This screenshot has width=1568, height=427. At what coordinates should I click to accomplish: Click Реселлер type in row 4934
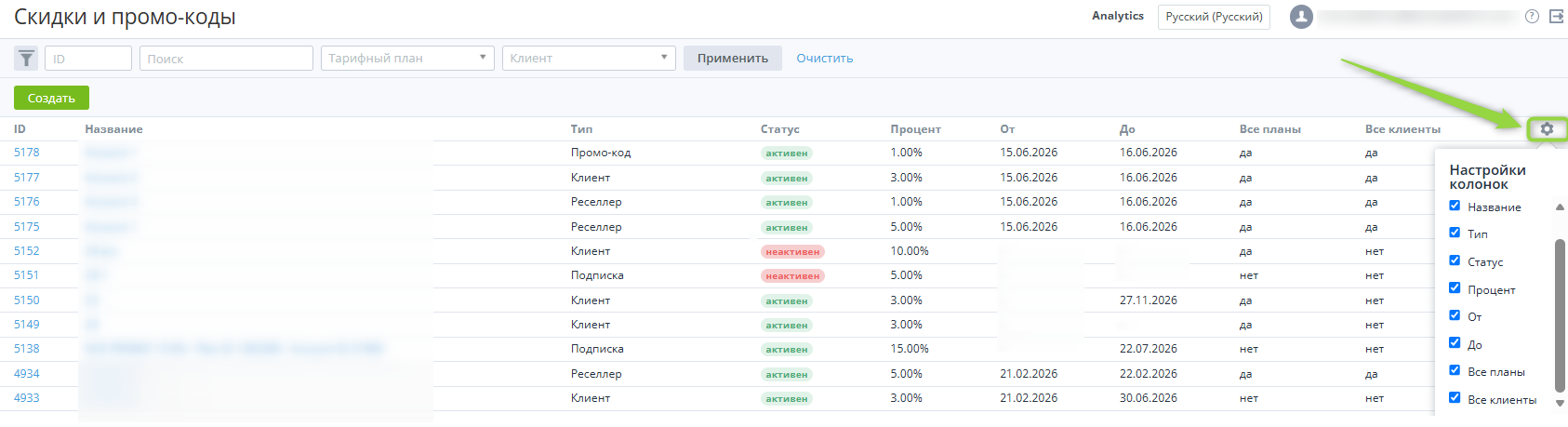point(596,374)
